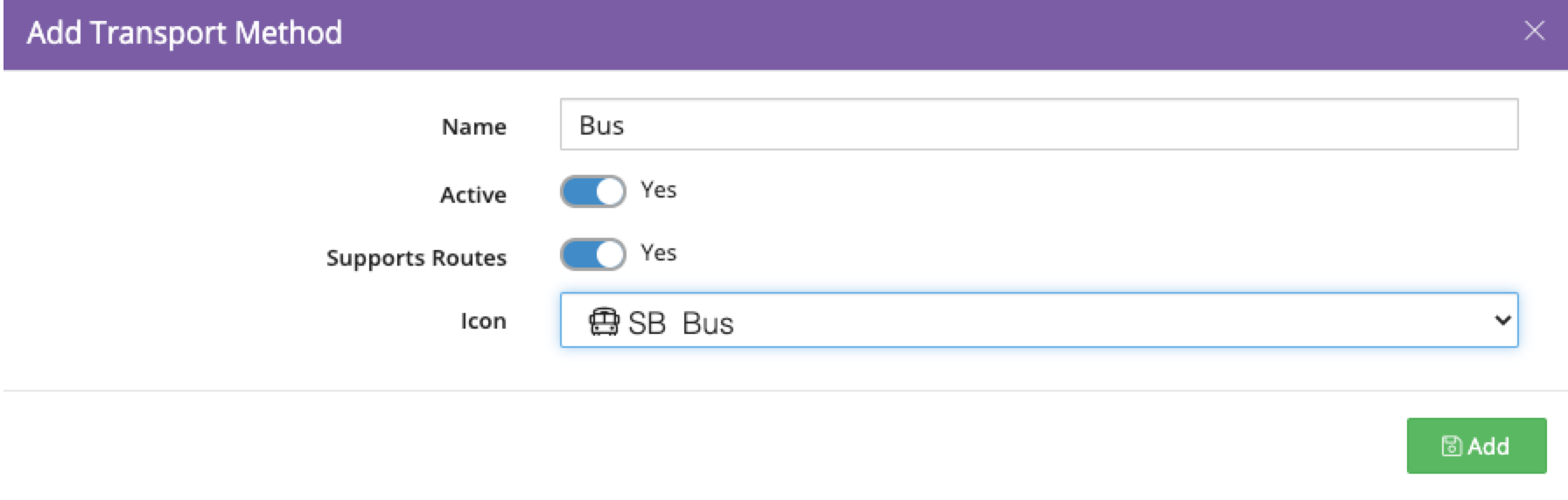Screen dimensions: 1568x500
Task: Click the Icon field label
Action: (483, 321)
